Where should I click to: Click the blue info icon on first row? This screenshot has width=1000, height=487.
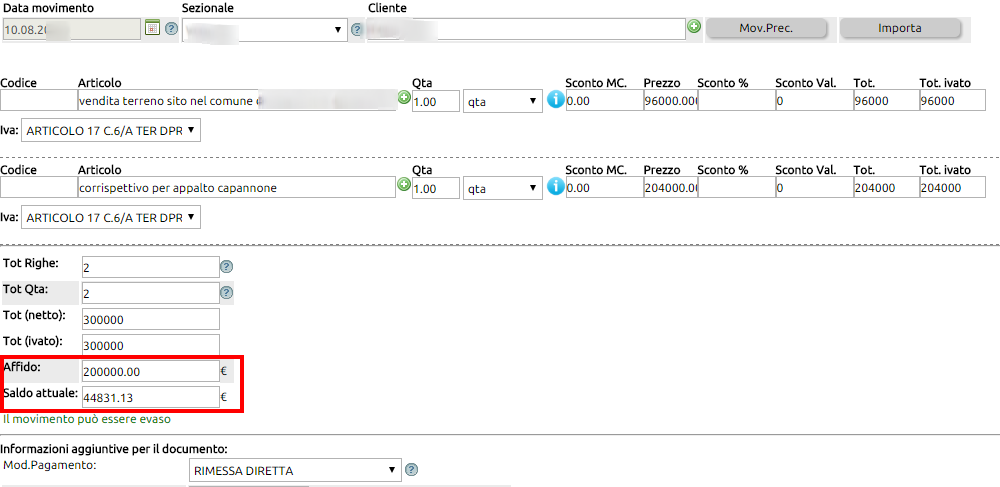coord(556,99)
